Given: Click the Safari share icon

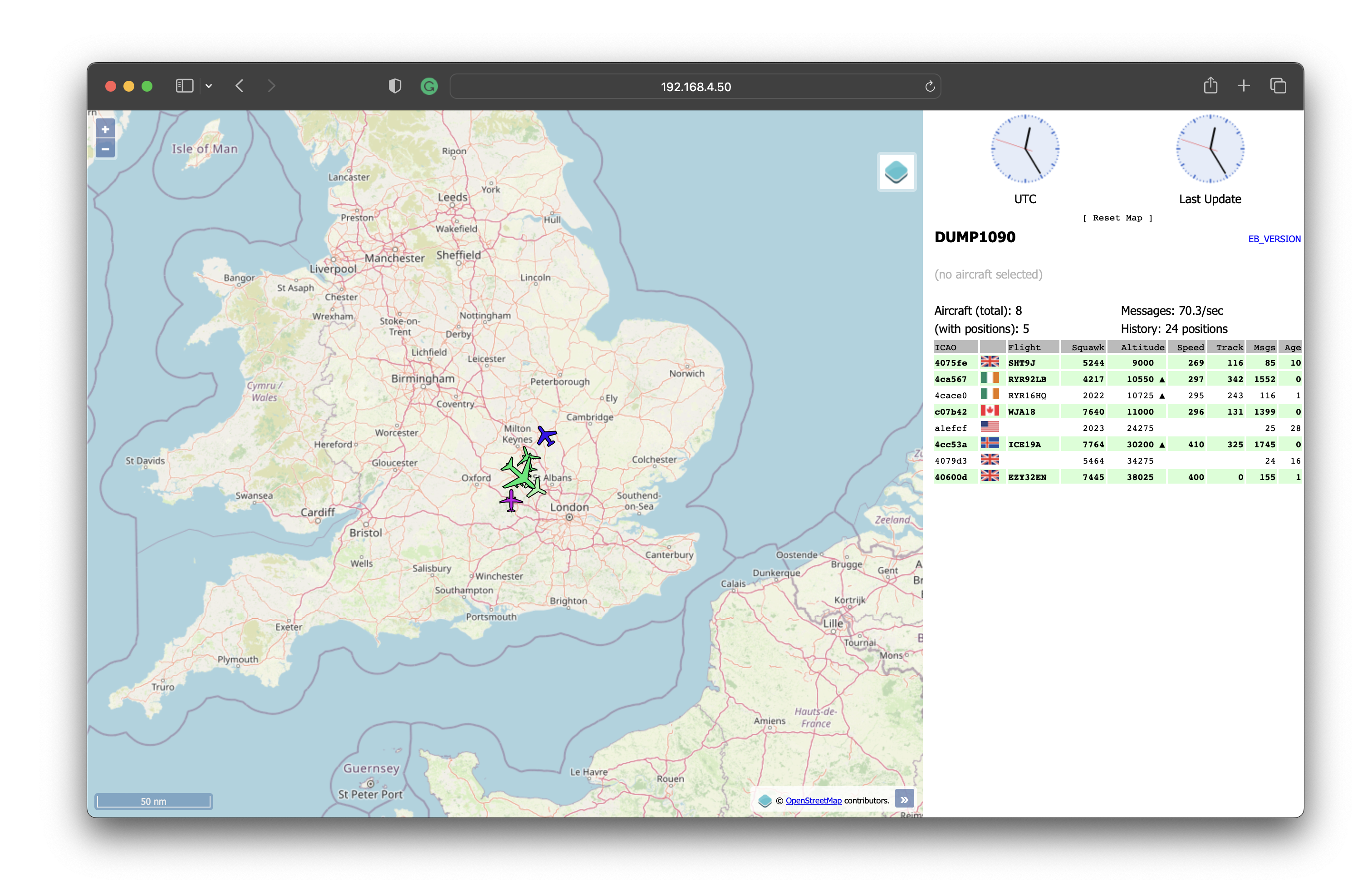Looking at the screenshot, I should 1210,85.
